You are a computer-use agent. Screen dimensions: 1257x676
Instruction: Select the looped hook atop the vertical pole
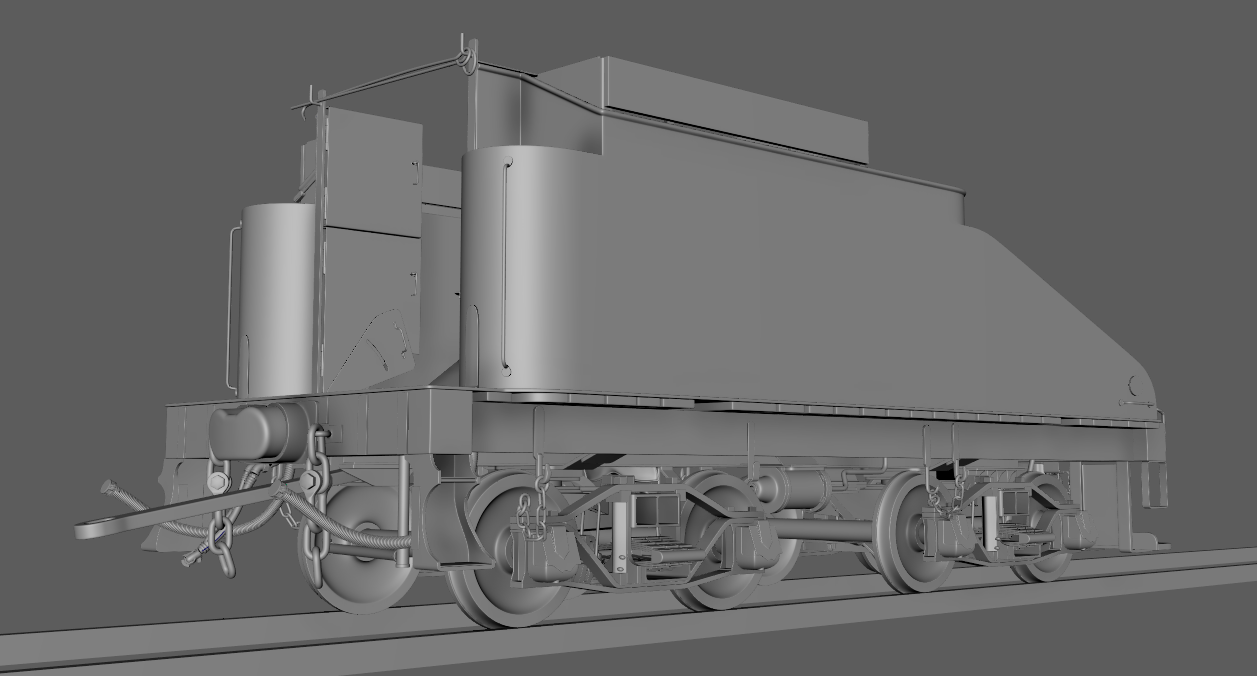pyautogui.click(x=466, y=60)
